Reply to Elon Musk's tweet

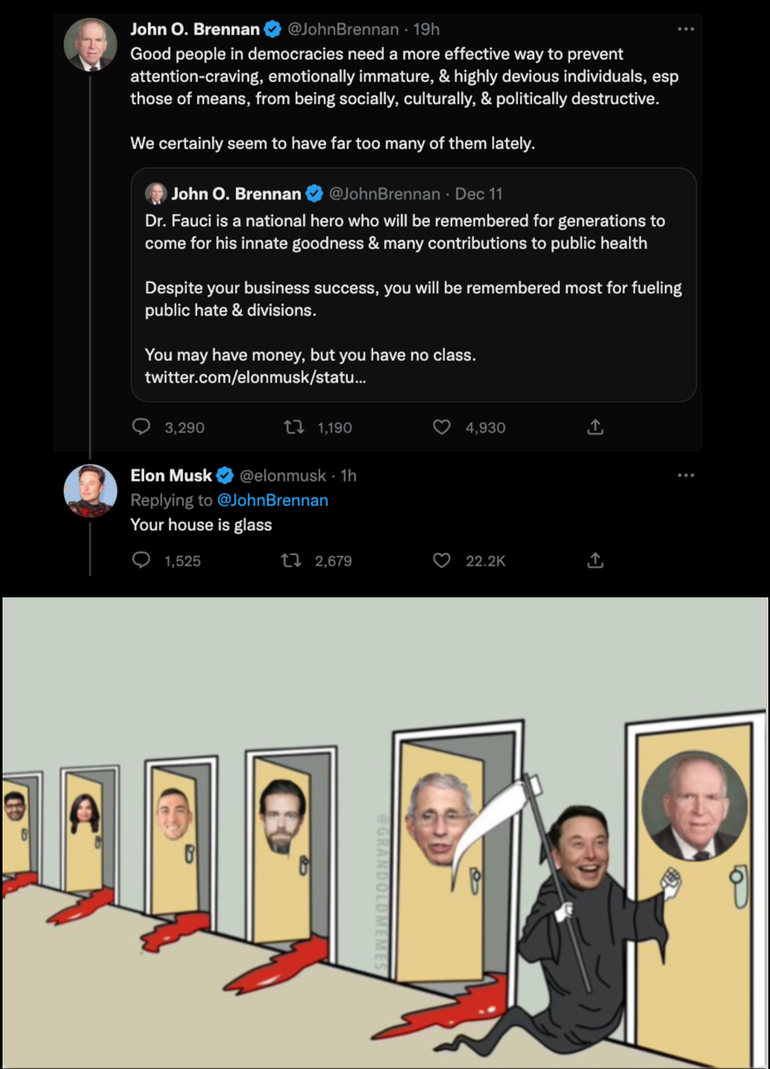[x=142, y=561]
